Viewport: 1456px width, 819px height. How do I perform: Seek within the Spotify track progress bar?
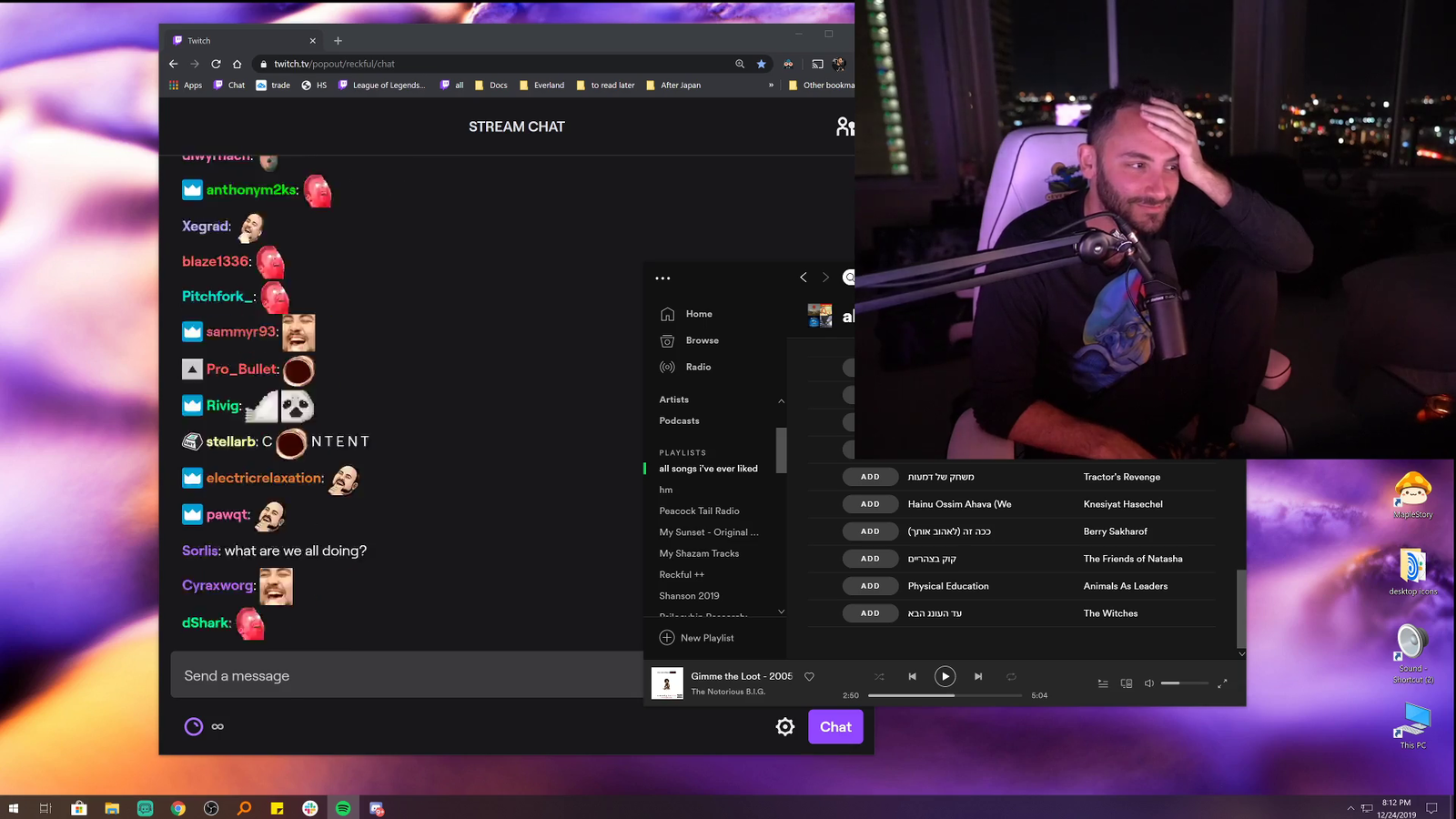pos(945,695)
